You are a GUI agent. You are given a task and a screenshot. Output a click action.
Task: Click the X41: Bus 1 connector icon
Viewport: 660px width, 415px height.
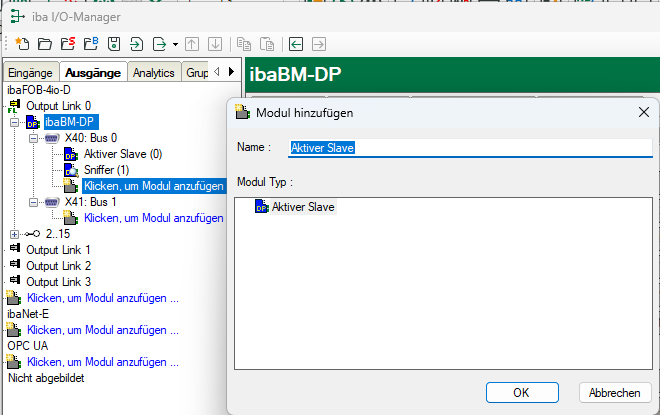coord(52,202)
